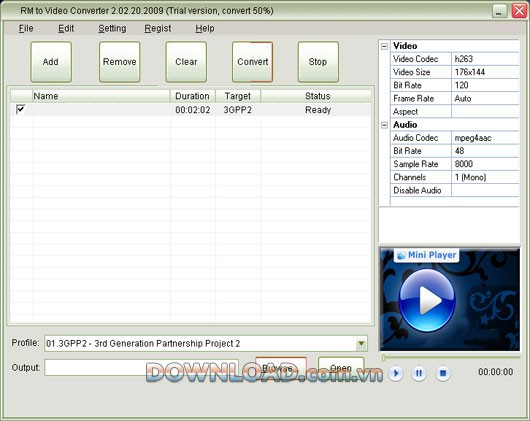Select the video Bit Rate value 120
The image size is (530, 421).
(x=485, y=85)
